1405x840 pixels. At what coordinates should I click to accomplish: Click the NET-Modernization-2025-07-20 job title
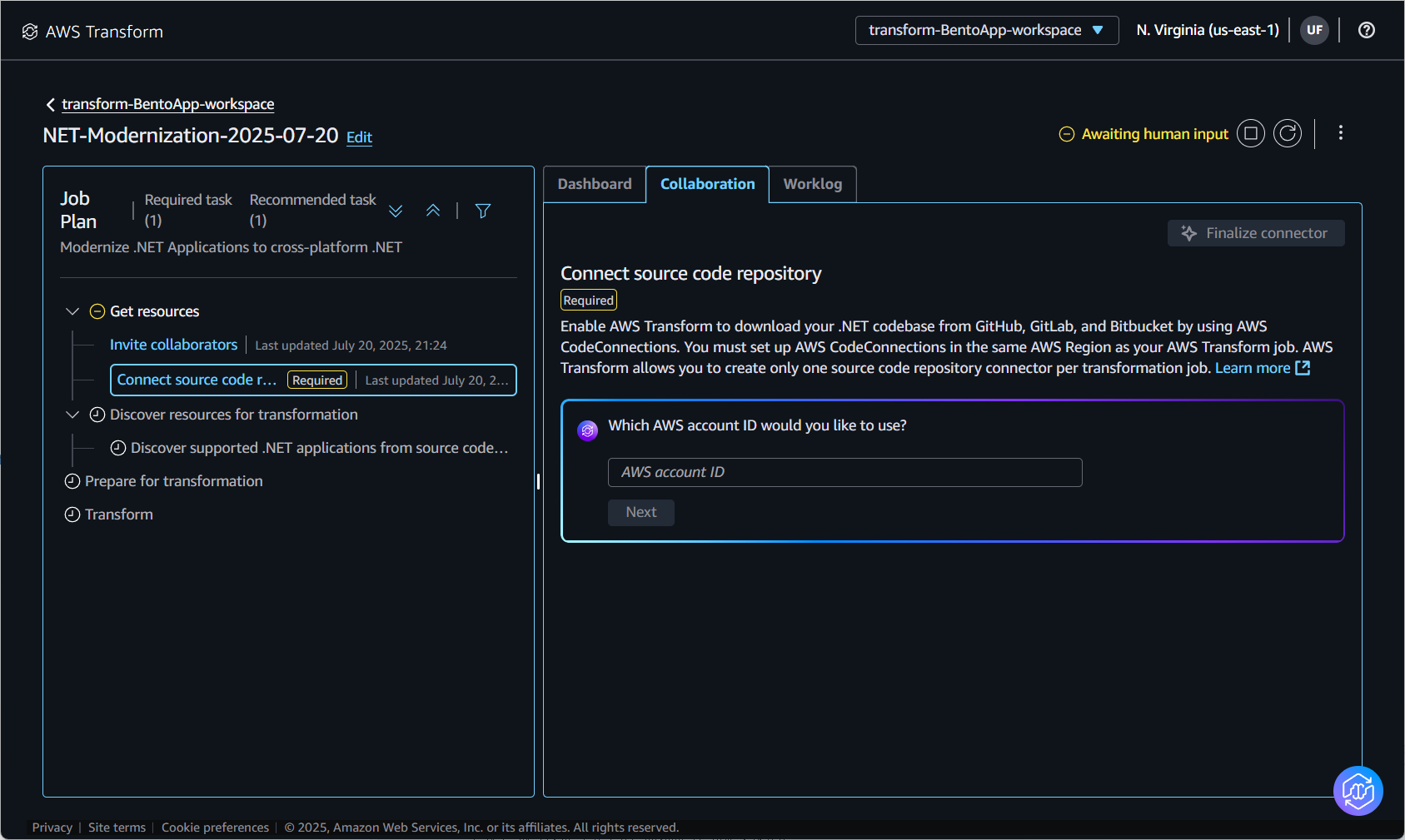191,136
